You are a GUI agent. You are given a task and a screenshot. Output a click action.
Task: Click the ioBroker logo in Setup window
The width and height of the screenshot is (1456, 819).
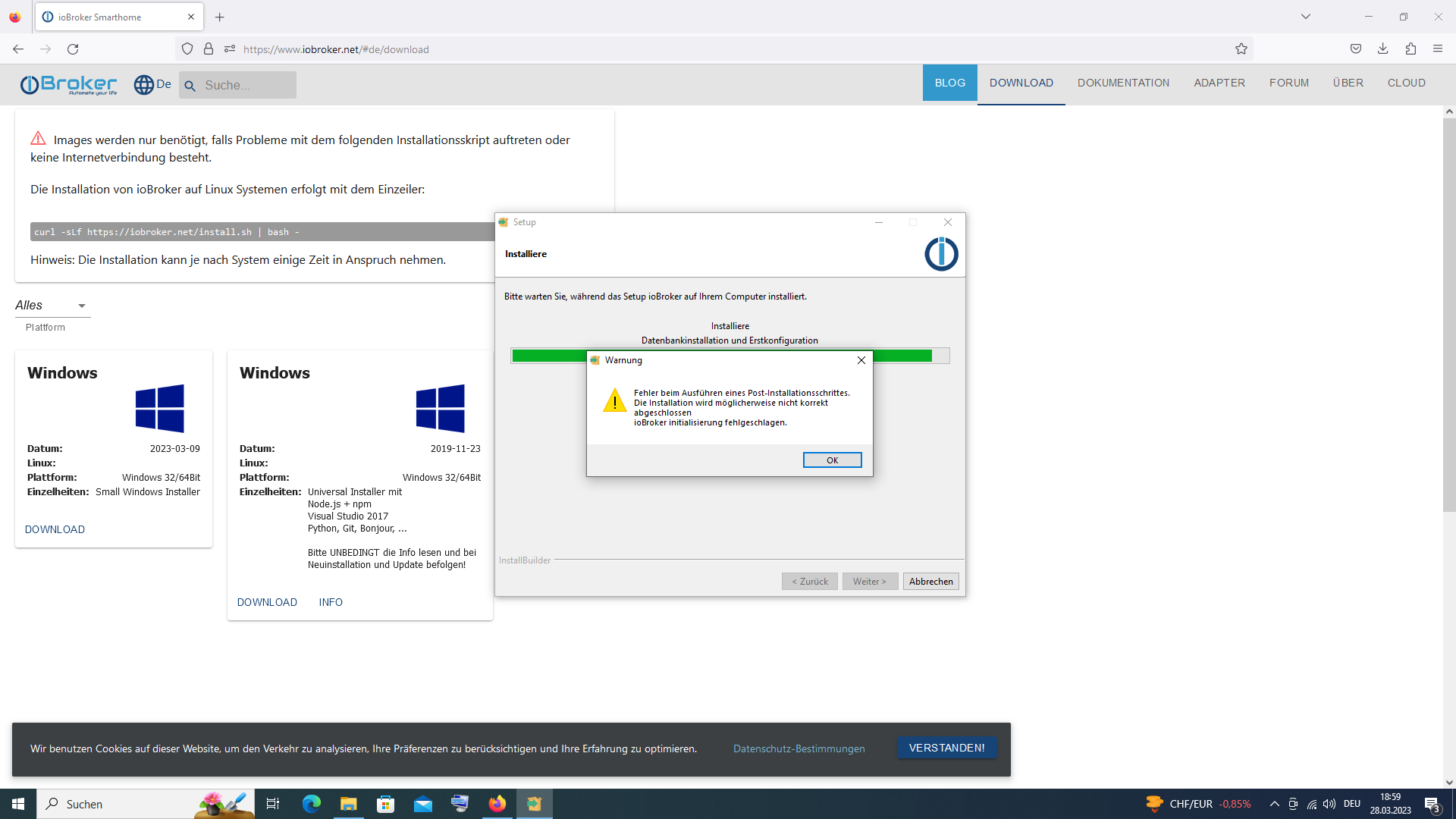pos(941,254)
